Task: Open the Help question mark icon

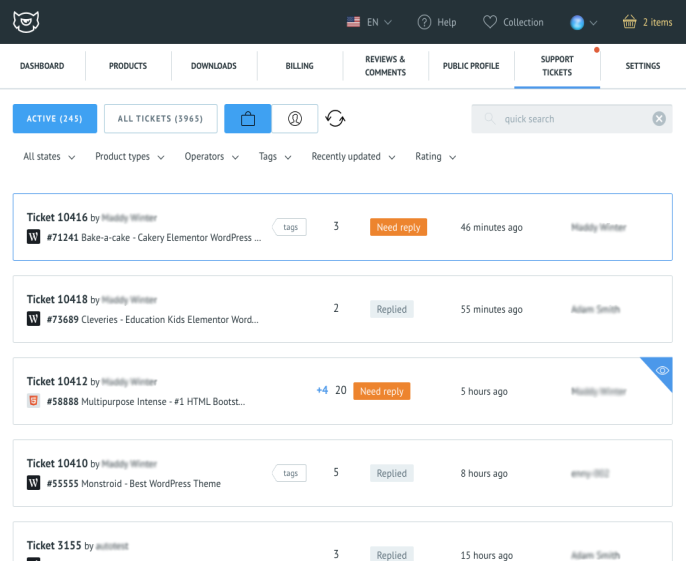Action: [424, 22]
